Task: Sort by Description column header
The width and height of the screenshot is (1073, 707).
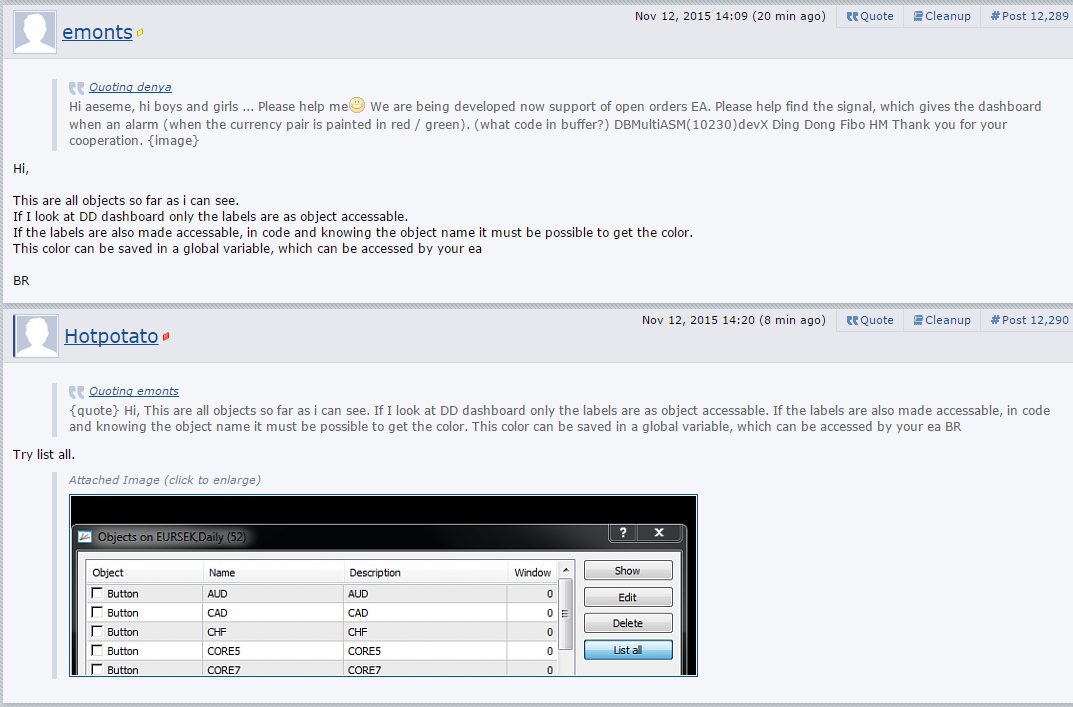Action: click(425, 572)
